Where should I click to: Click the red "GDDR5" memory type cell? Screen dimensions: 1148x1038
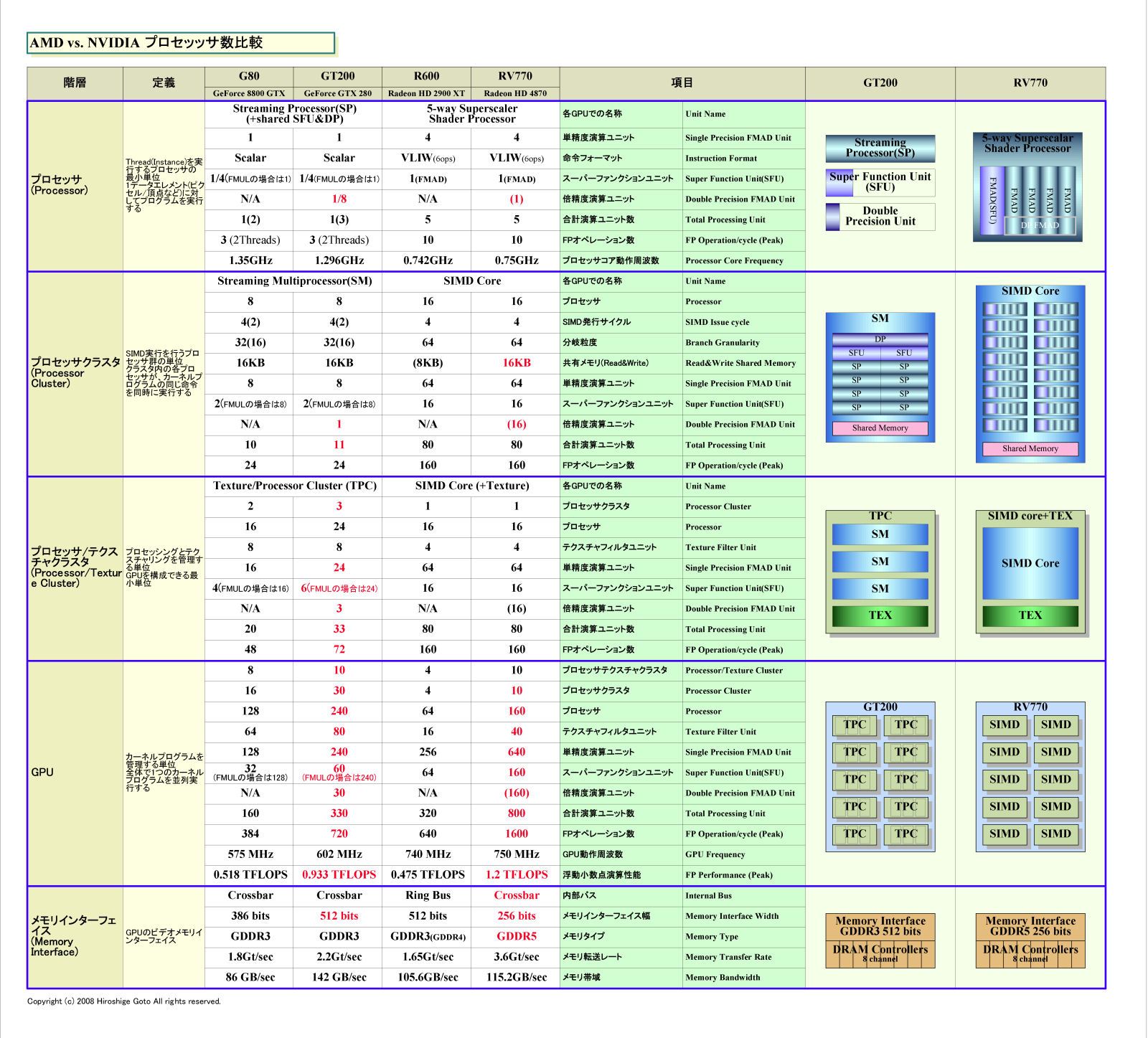click(x=517, y=936)
